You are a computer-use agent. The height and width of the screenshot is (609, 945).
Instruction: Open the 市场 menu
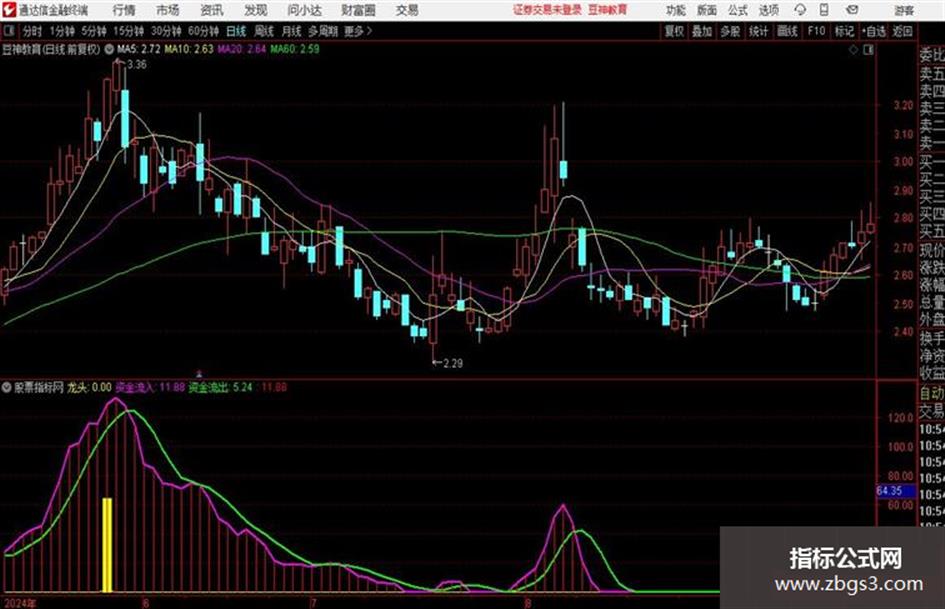[168, 10]
